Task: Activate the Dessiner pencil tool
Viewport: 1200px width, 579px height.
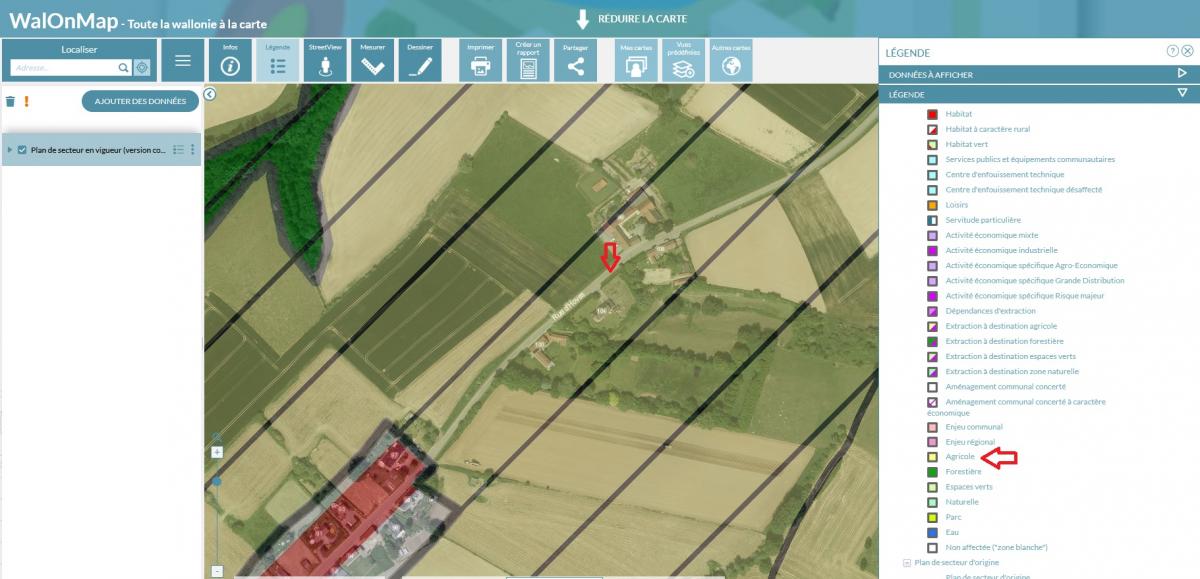Action: click(420, 61)
